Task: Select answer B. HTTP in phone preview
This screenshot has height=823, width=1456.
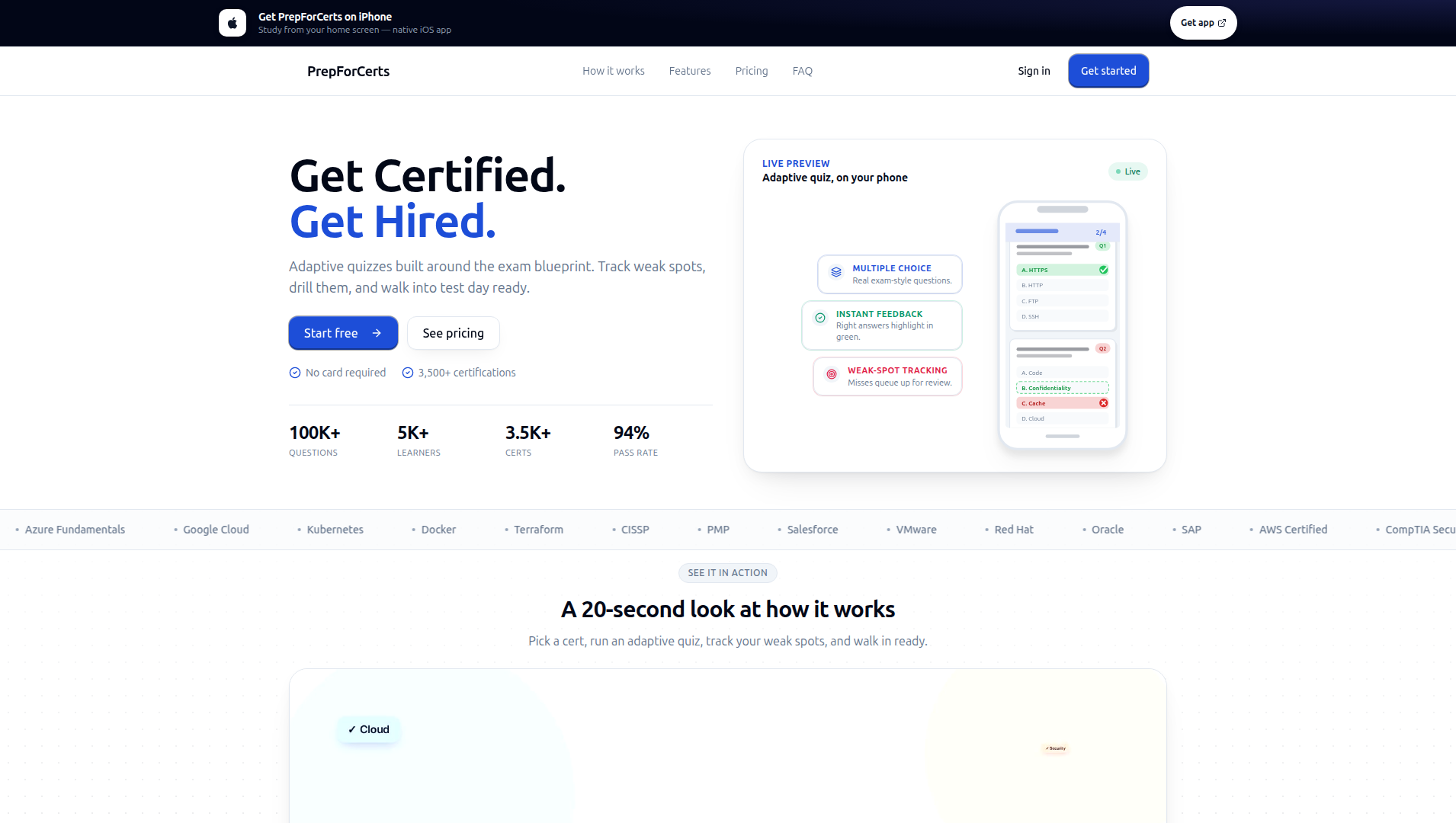Action: click(1063, 285)
